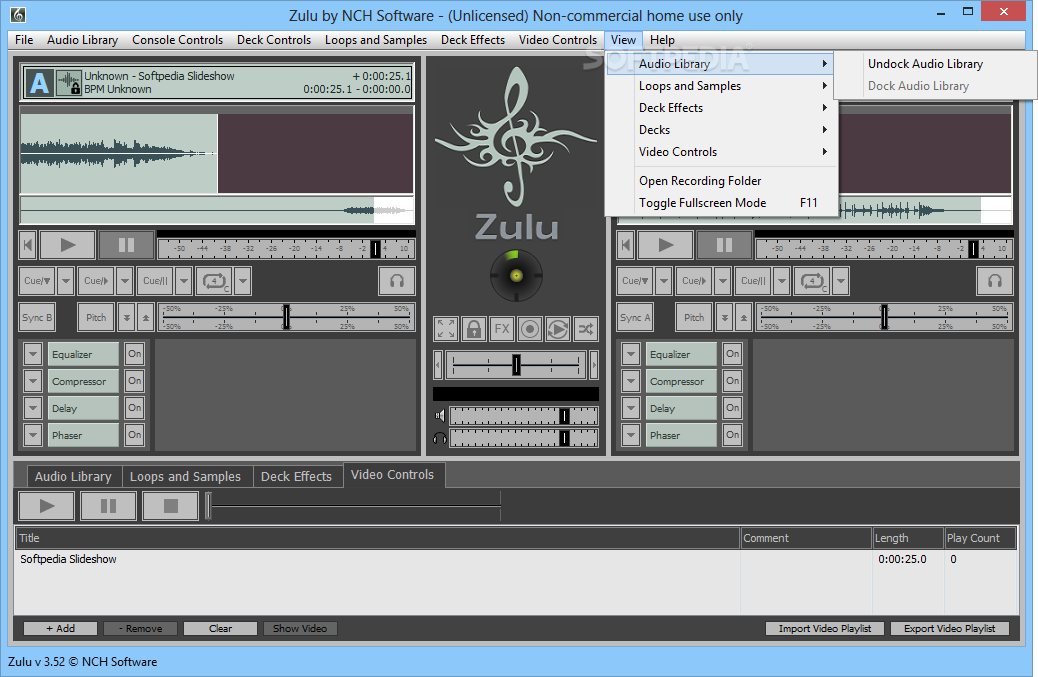Switch to the Loops and Samples tab
Viewport: 1038px width, 677px height.
tap(185, 476)
